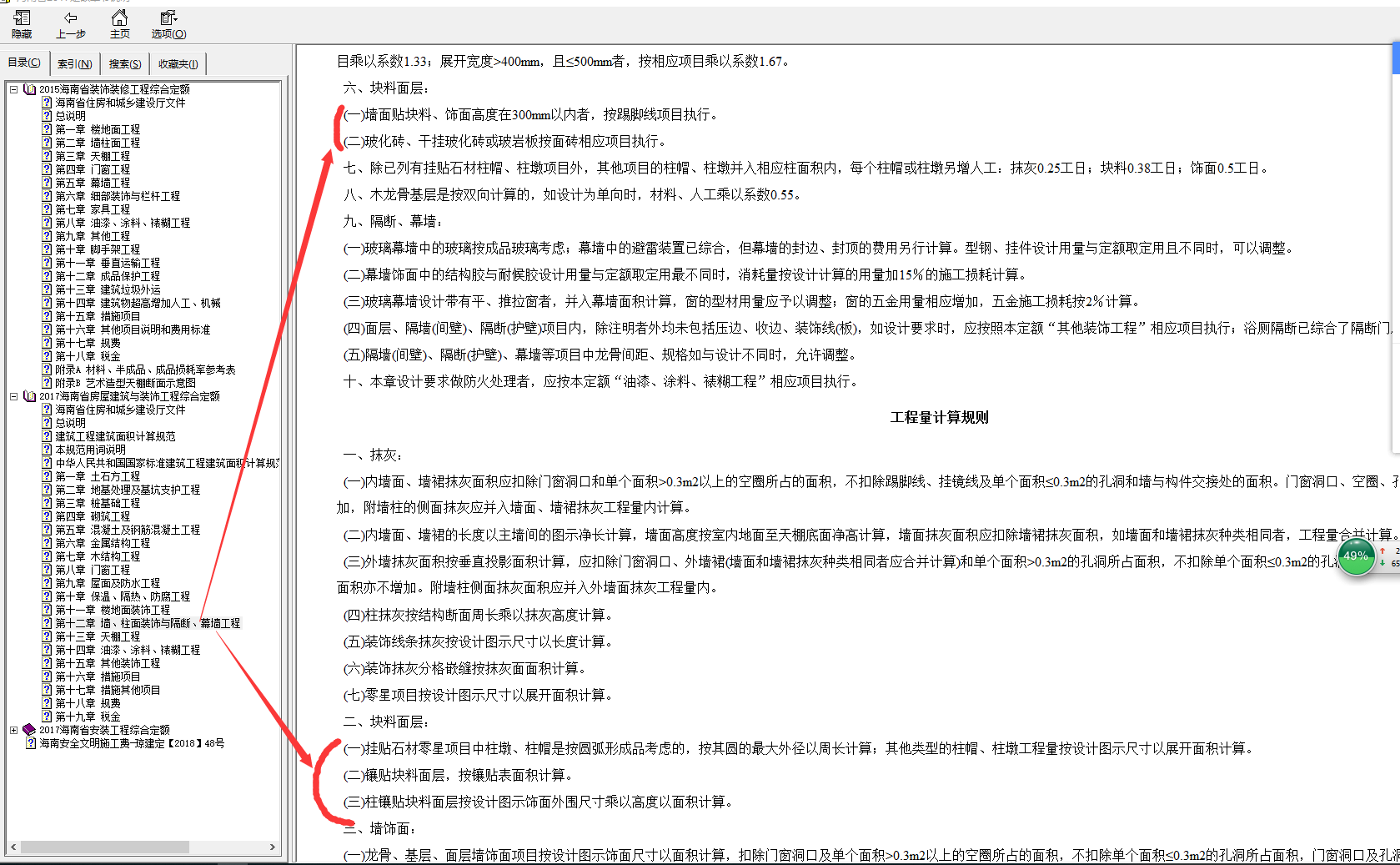Click the page icon beside 第十章 脚手架工程
Viewport: 1400px width, 865px height.
(48, 249)
